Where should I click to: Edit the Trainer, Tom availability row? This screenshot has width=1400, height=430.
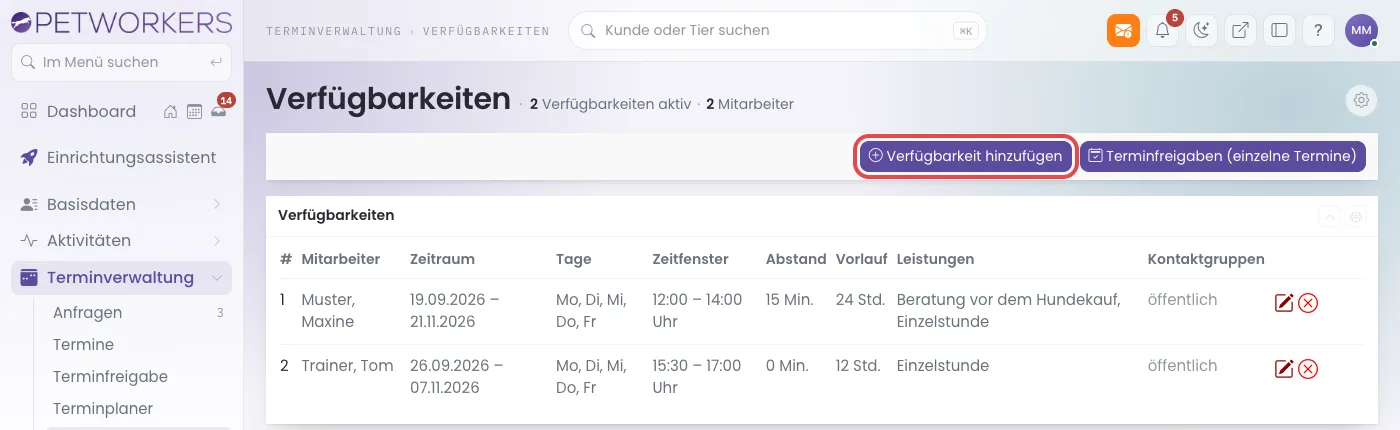(x=1284, y=369)
